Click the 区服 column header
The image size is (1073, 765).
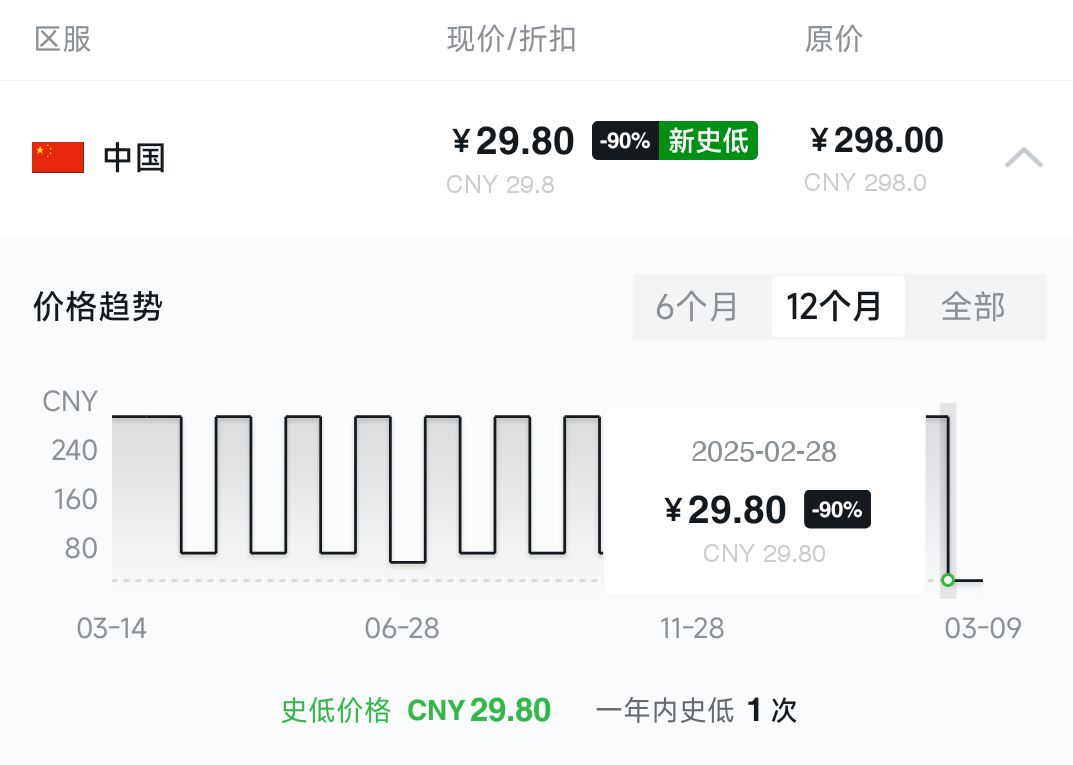[x=63, y=39]
